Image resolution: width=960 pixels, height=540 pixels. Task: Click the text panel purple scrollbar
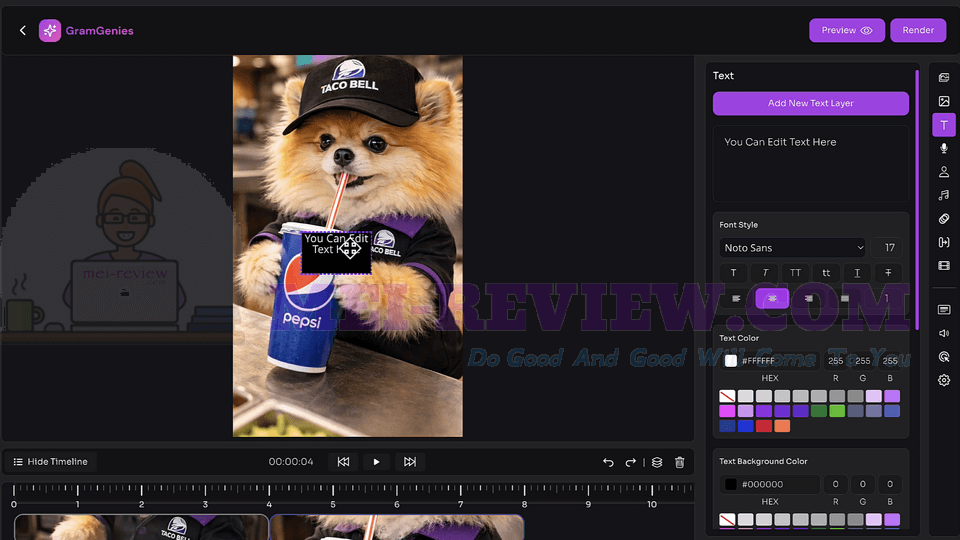[x=917, y=200]
